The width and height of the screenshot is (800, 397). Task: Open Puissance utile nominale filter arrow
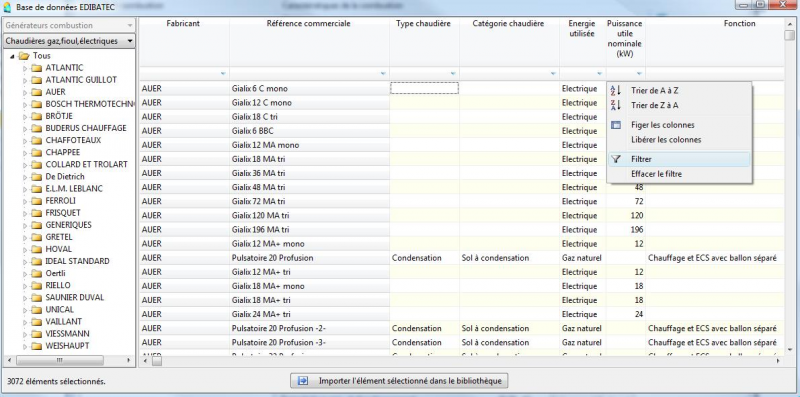(639, 74)
